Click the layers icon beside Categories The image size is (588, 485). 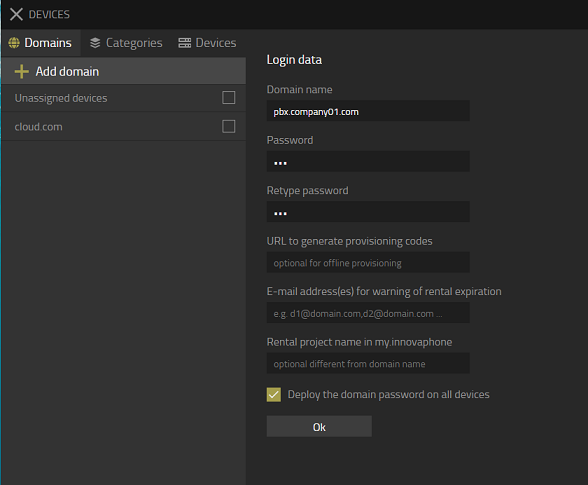pos(95,43)
